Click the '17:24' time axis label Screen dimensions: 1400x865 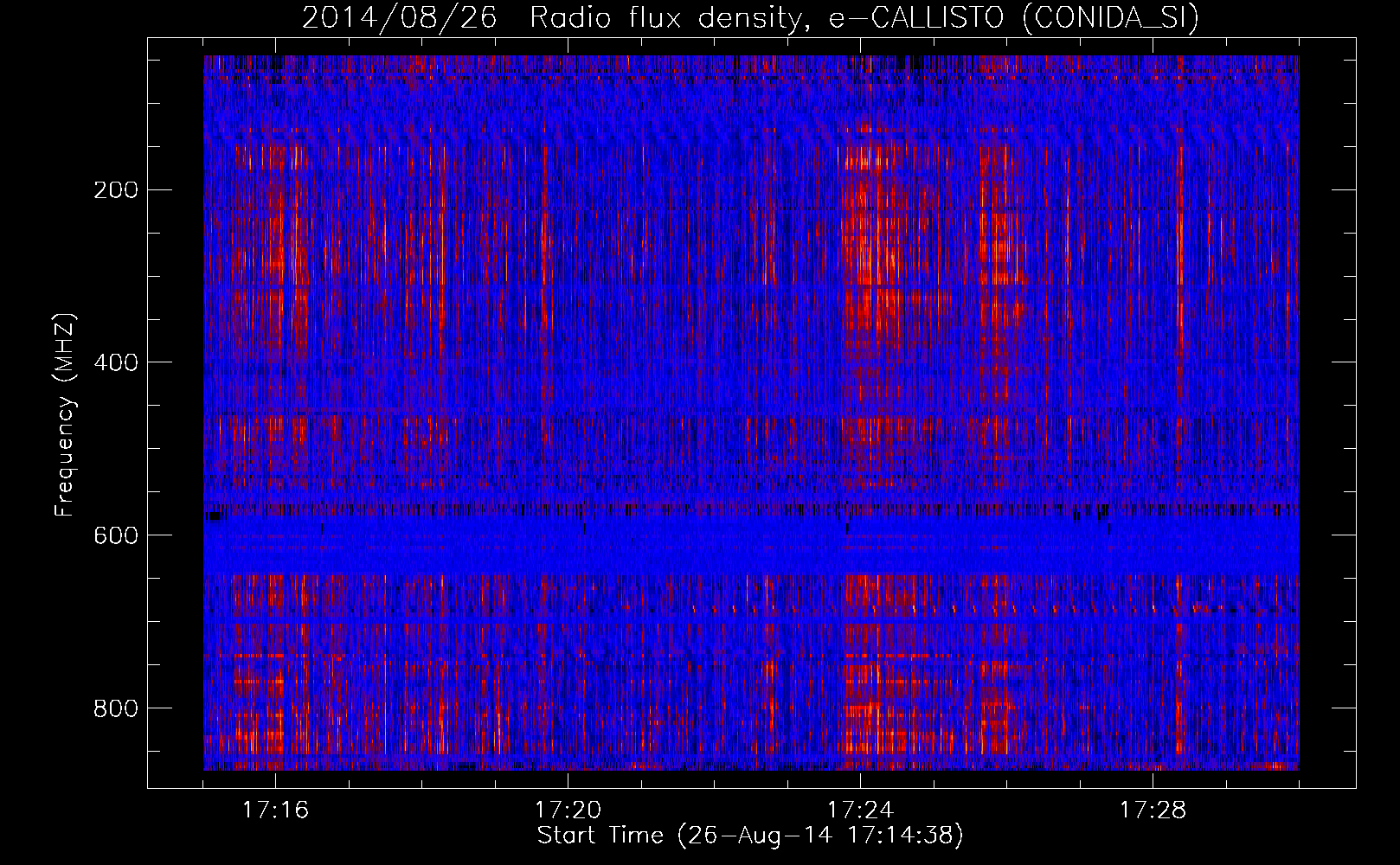click(860, 811)
